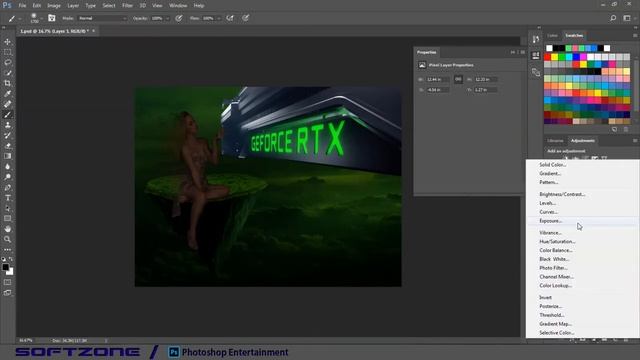Select the Crop tool
The width and height of the screenshot is (640, 360).
(x=7, y=83)
